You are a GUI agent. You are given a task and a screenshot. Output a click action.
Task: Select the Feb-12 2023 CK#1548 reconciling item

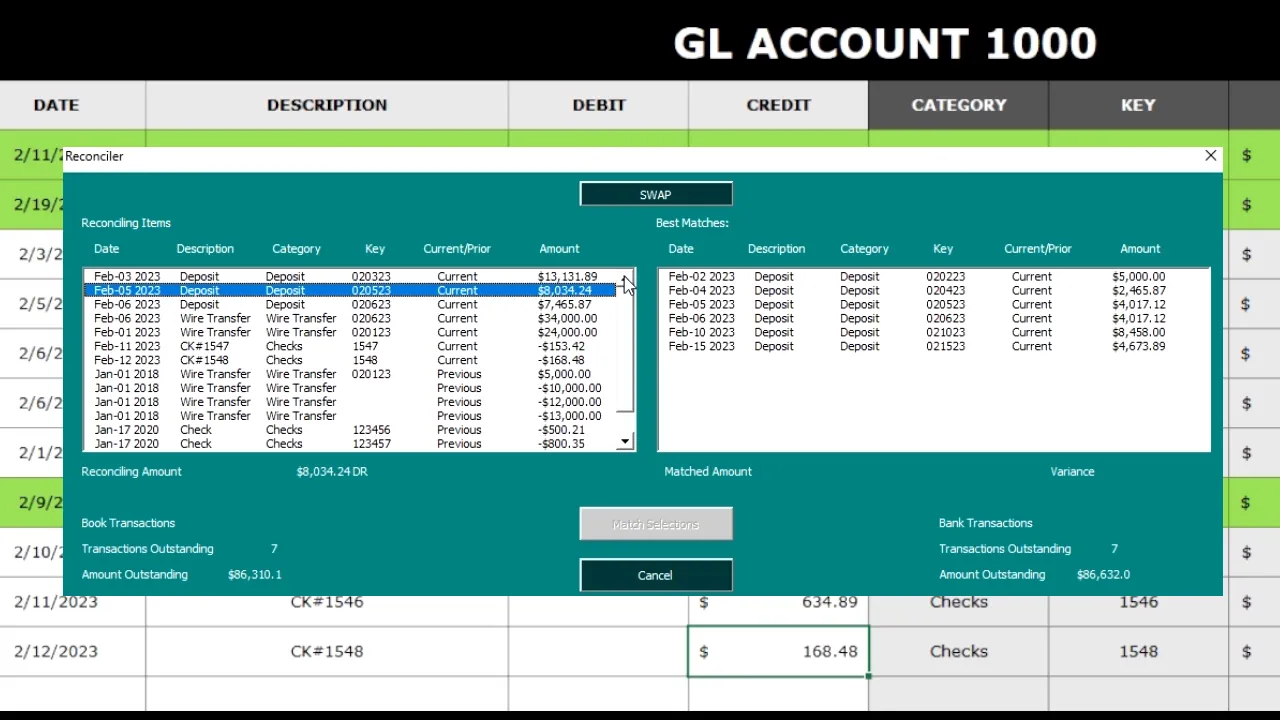pyautogui.click(x=300, y=360)
